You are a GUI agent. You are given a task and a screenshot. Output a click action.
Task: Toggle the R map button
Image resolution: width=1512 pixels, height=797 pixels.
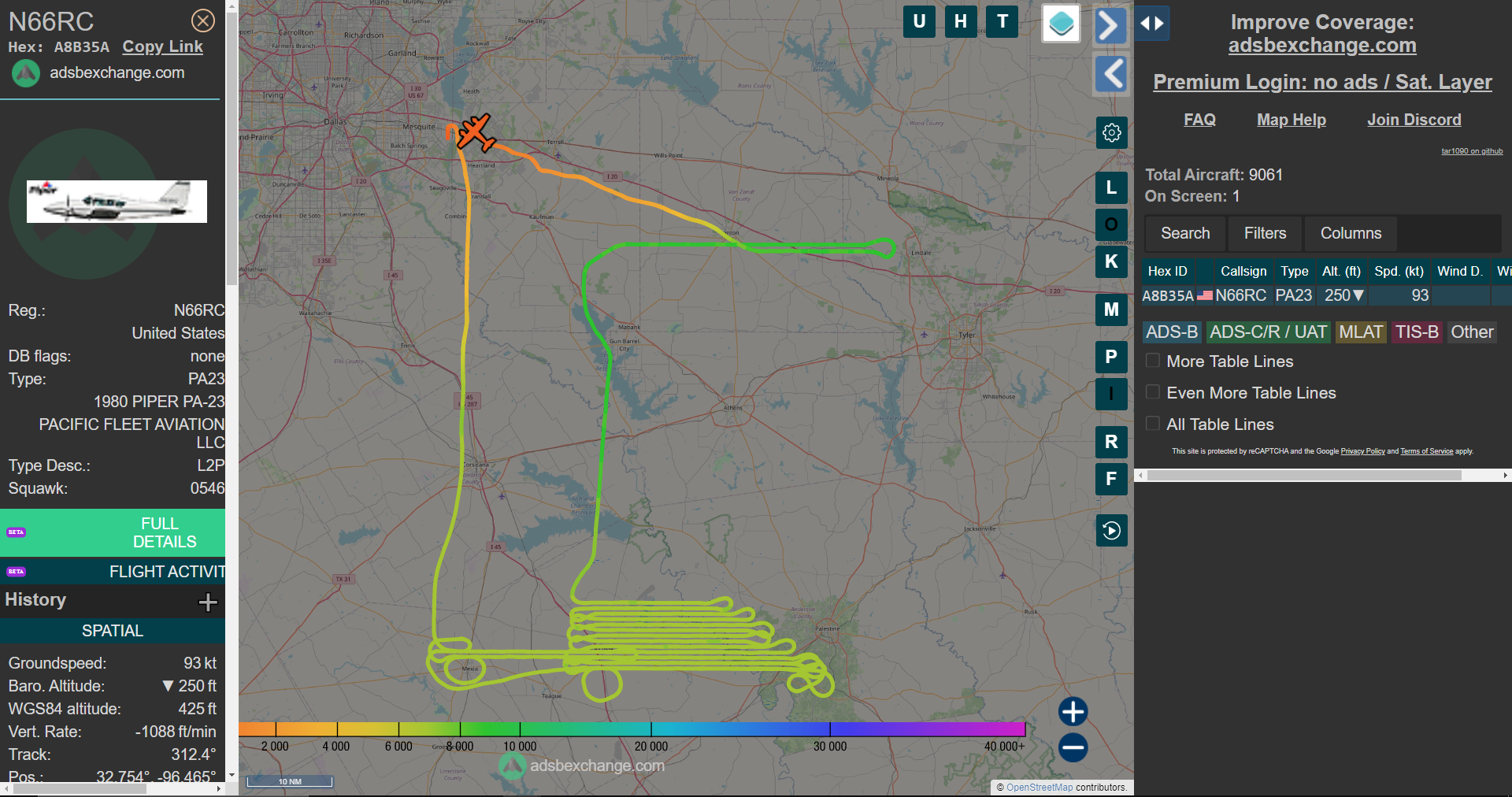[1111, 442]
